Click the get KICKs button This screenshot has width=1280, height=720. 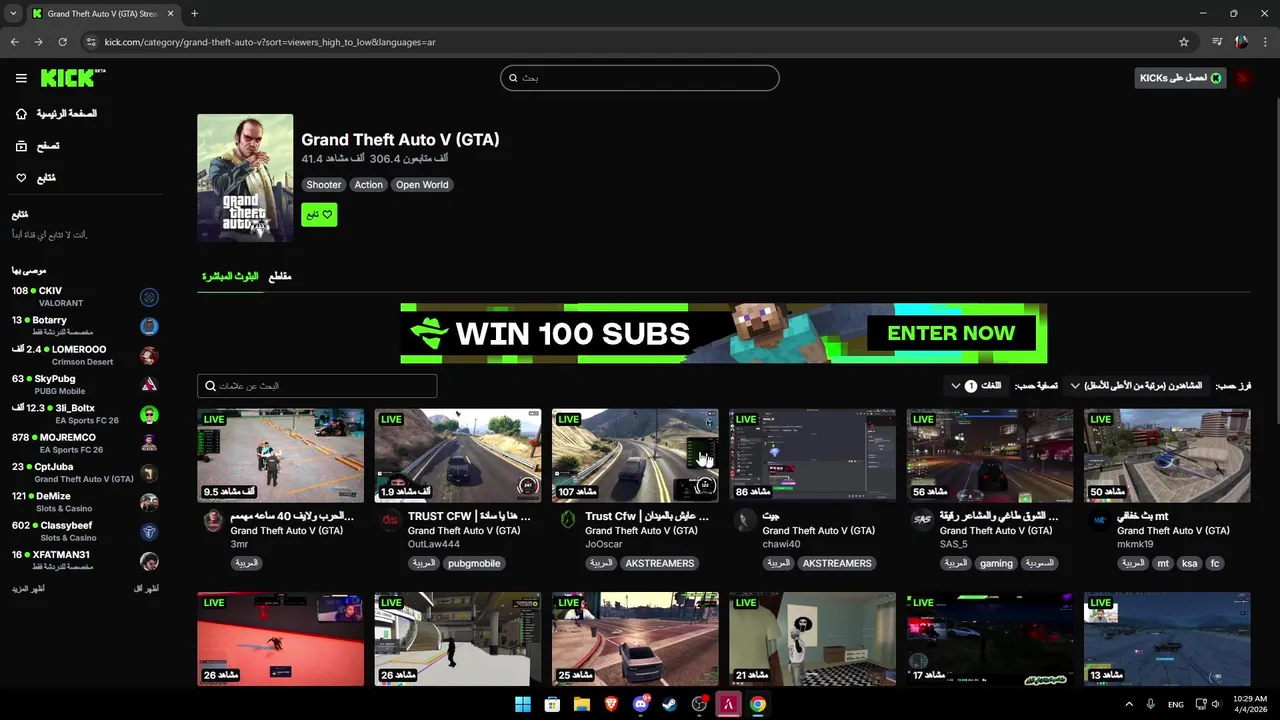(1180, 78)
